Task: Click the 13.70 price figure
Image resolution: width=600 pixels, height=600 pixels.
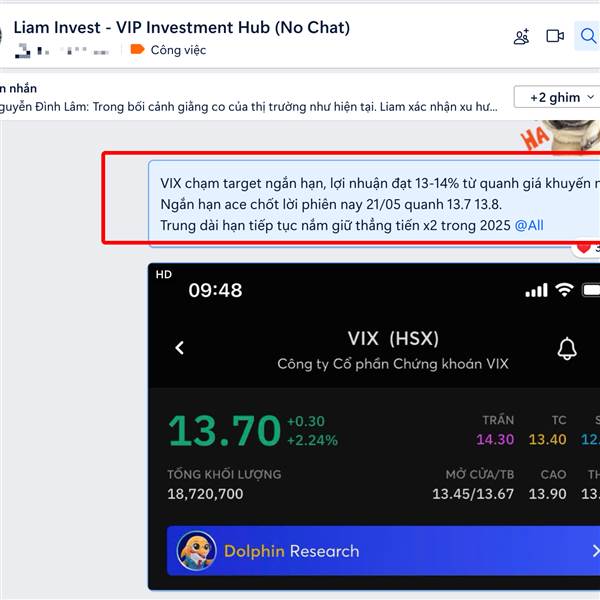Action: point(225,431)
